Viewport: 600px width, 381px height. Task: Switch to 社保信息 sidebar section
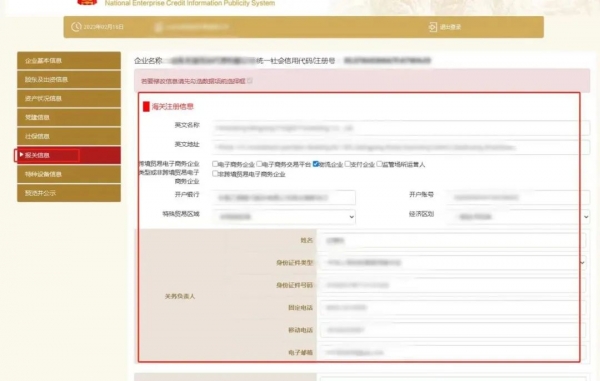(x=69, y=136)
